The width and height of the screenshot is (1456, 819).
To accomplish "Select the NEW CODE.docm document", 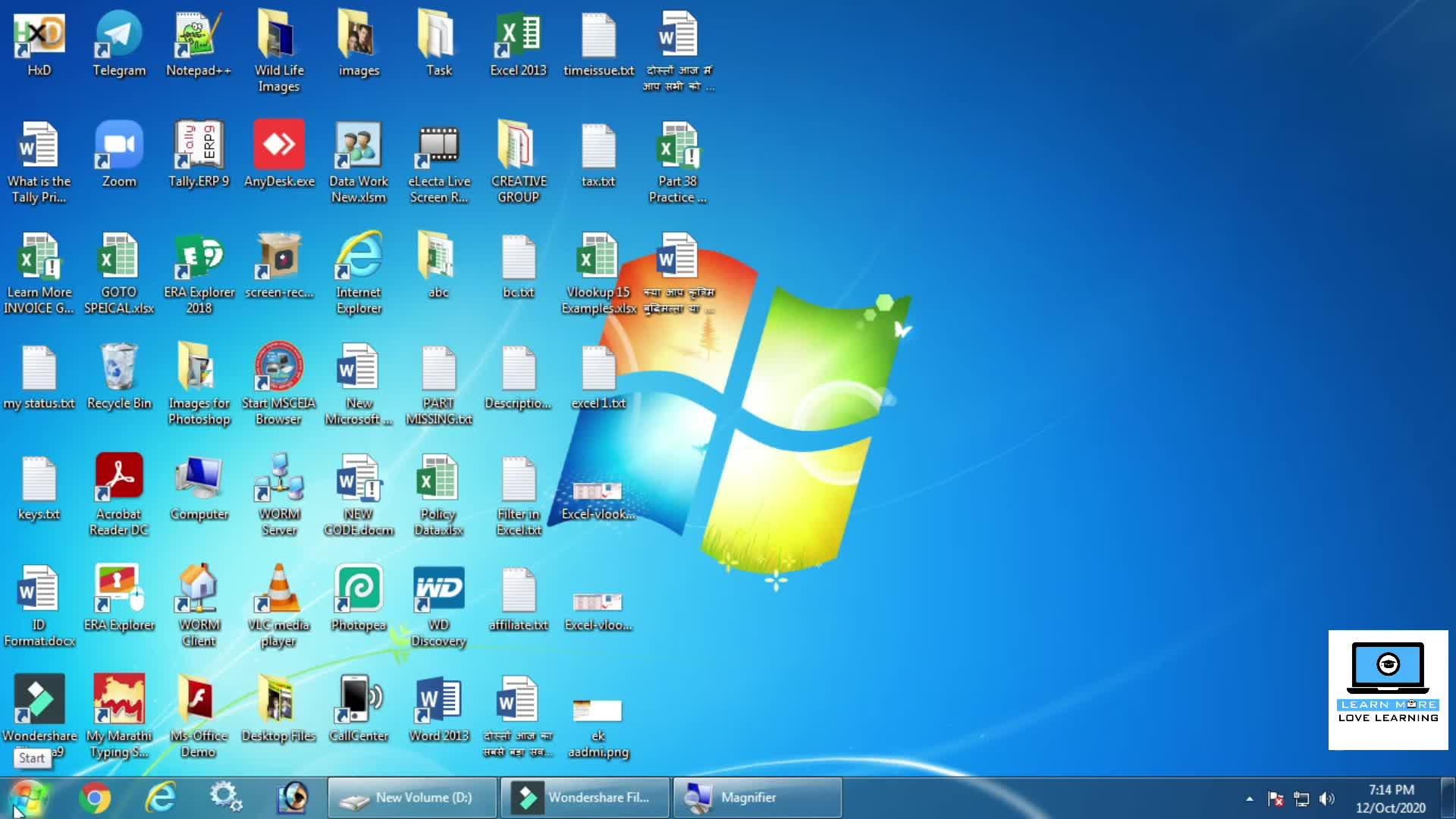I will pyautogui.click(x=359, y=496).
